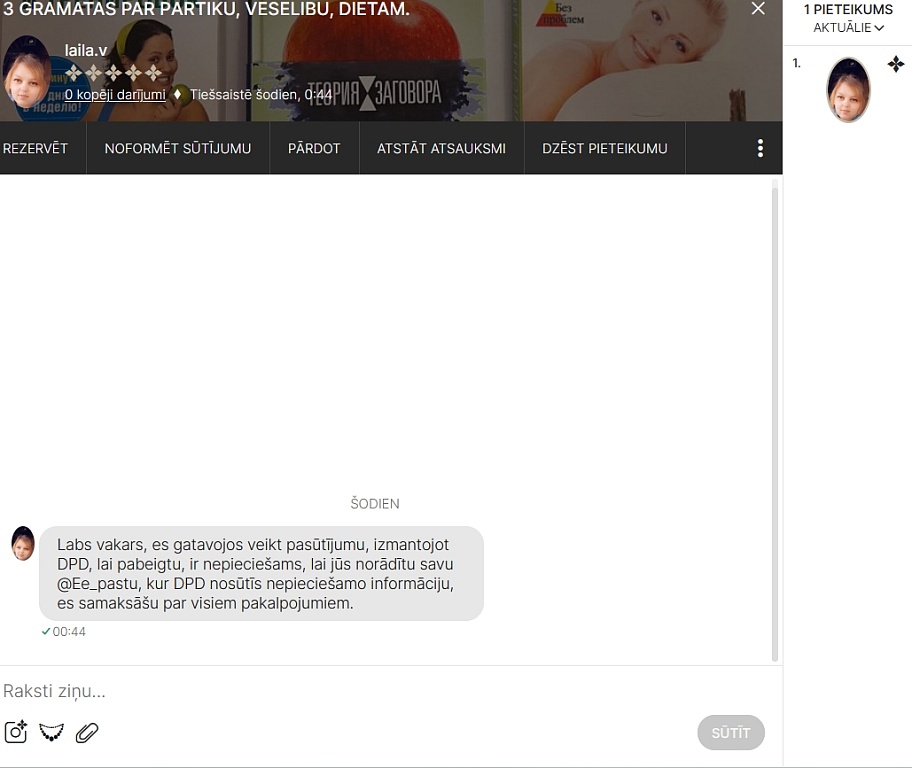This screenshot has width=912, height=768.
Task: Click the necklace icon below message box
Action: click(x=51, y=732)
